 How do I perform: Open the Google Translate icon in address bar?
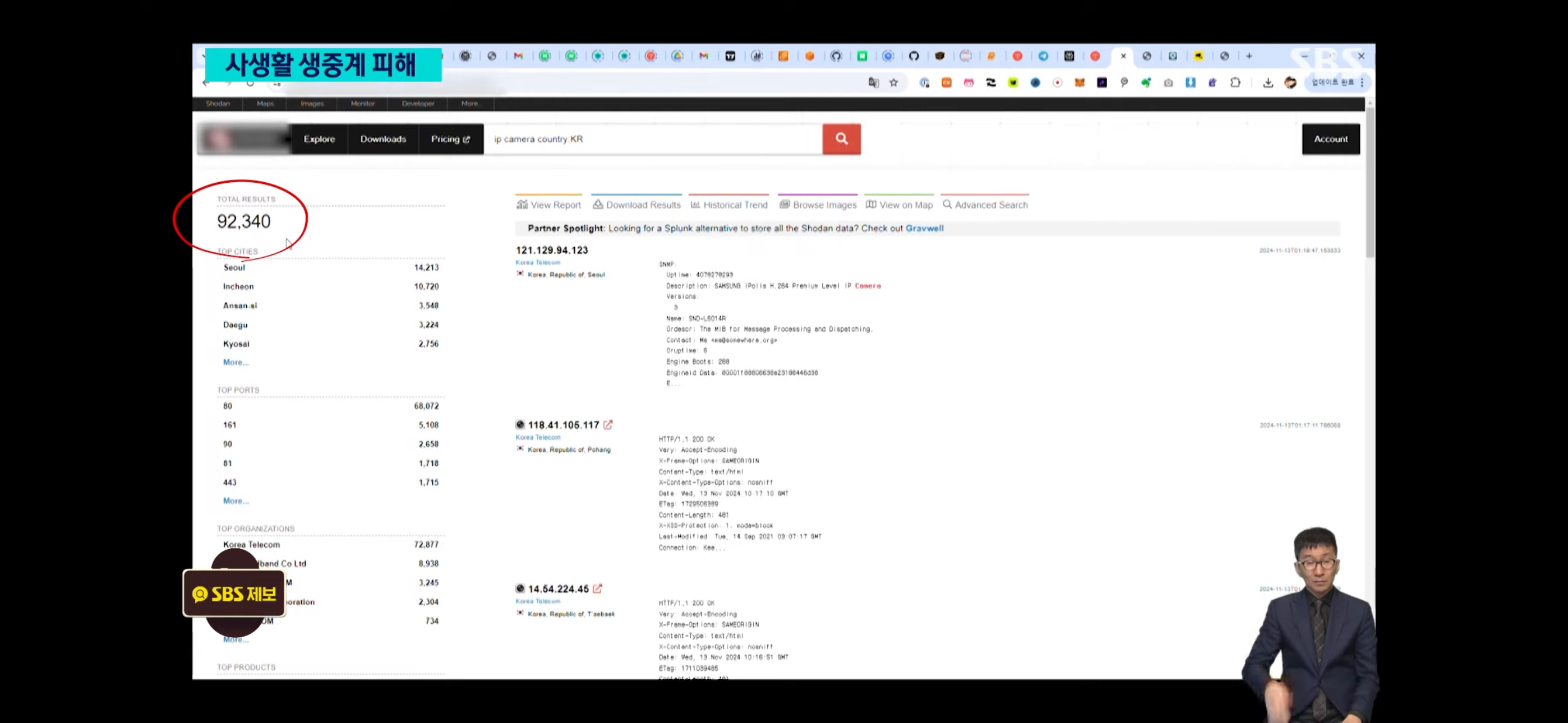point(874,83)
